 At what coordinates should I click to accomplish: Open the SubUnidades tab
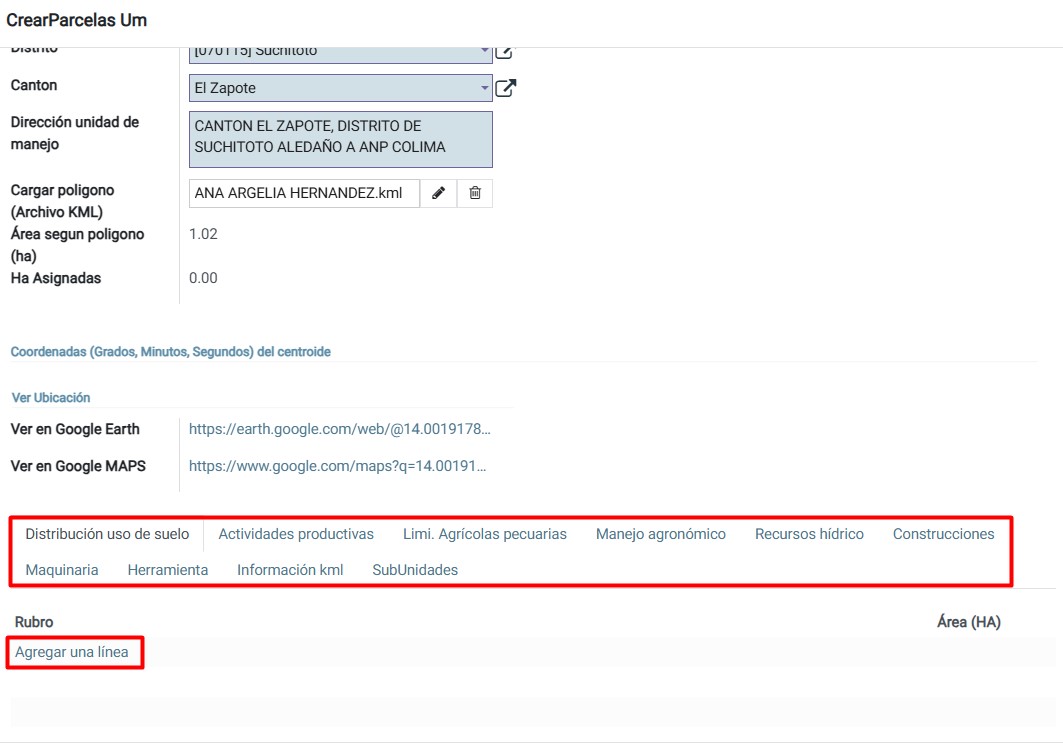pyautogui.click(x=415, y=570)
